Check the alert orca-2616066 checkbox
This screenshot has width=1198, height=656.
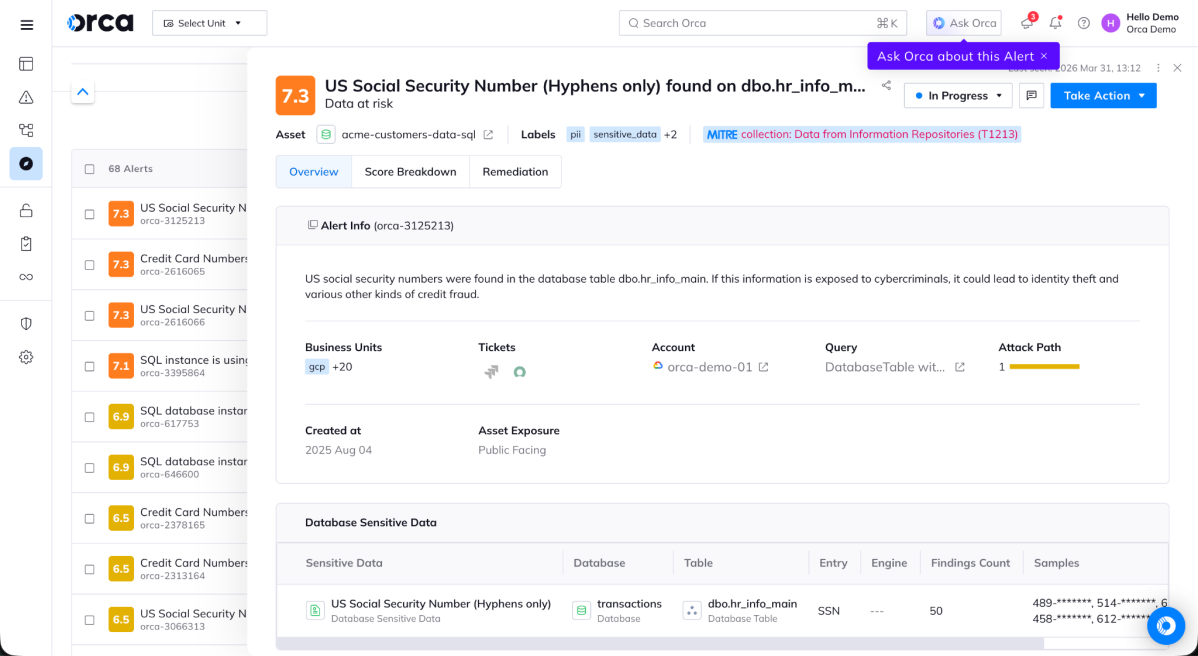pyautogui.click(x=89, y=316)
